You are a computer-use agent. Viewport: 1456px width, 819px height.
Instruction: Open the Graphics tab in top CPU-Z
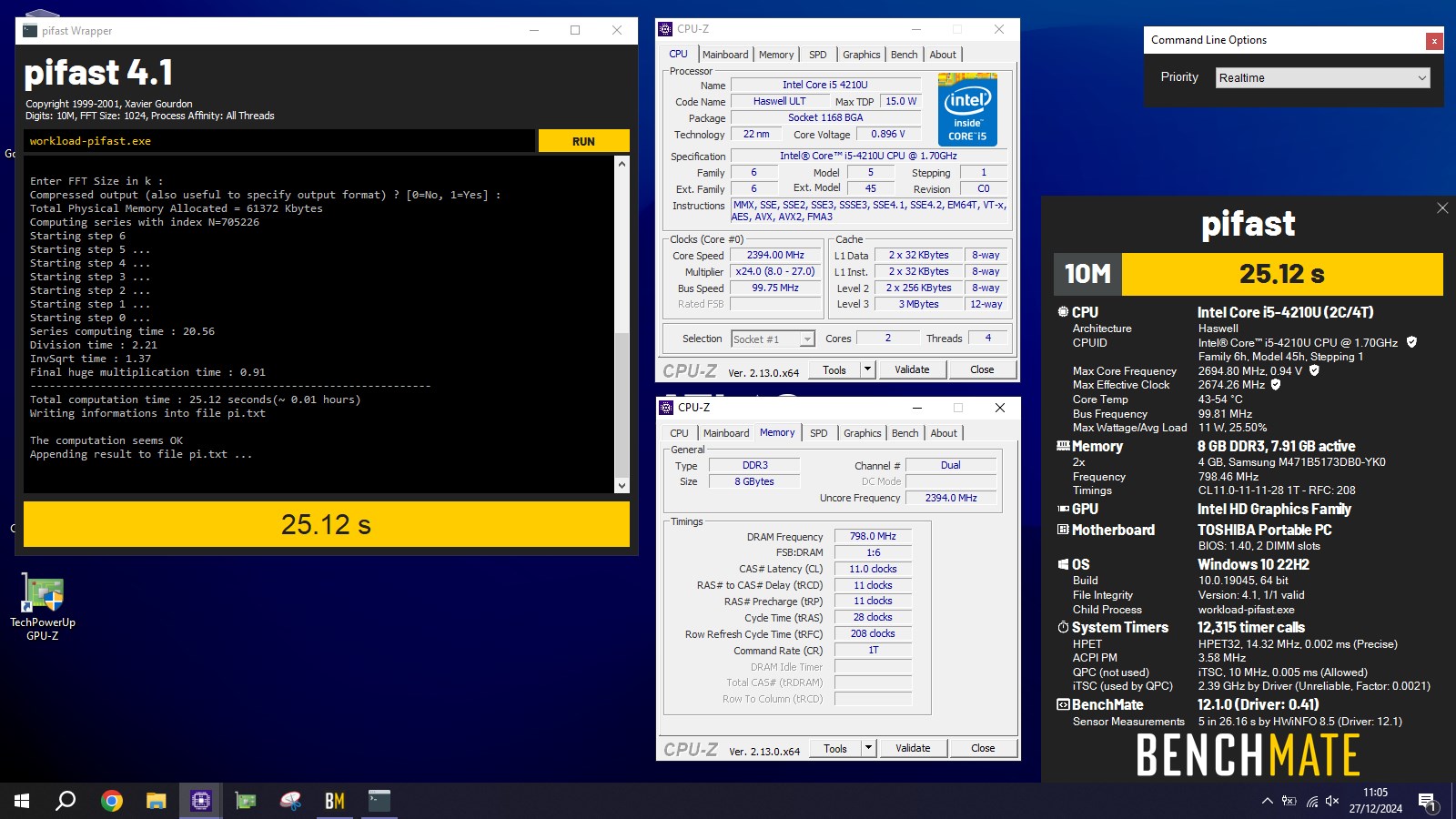click(x=861, y=55)
